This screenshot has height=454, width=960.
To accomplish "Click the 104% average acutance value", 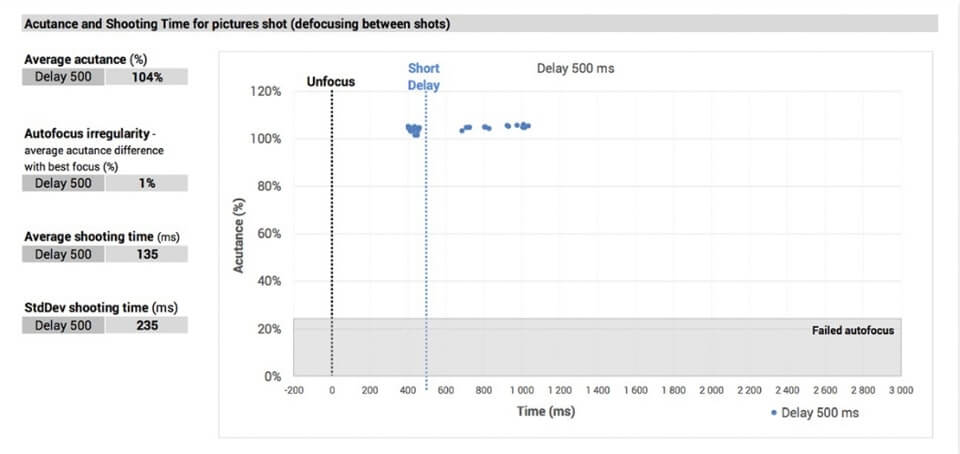I will [146, 77].
